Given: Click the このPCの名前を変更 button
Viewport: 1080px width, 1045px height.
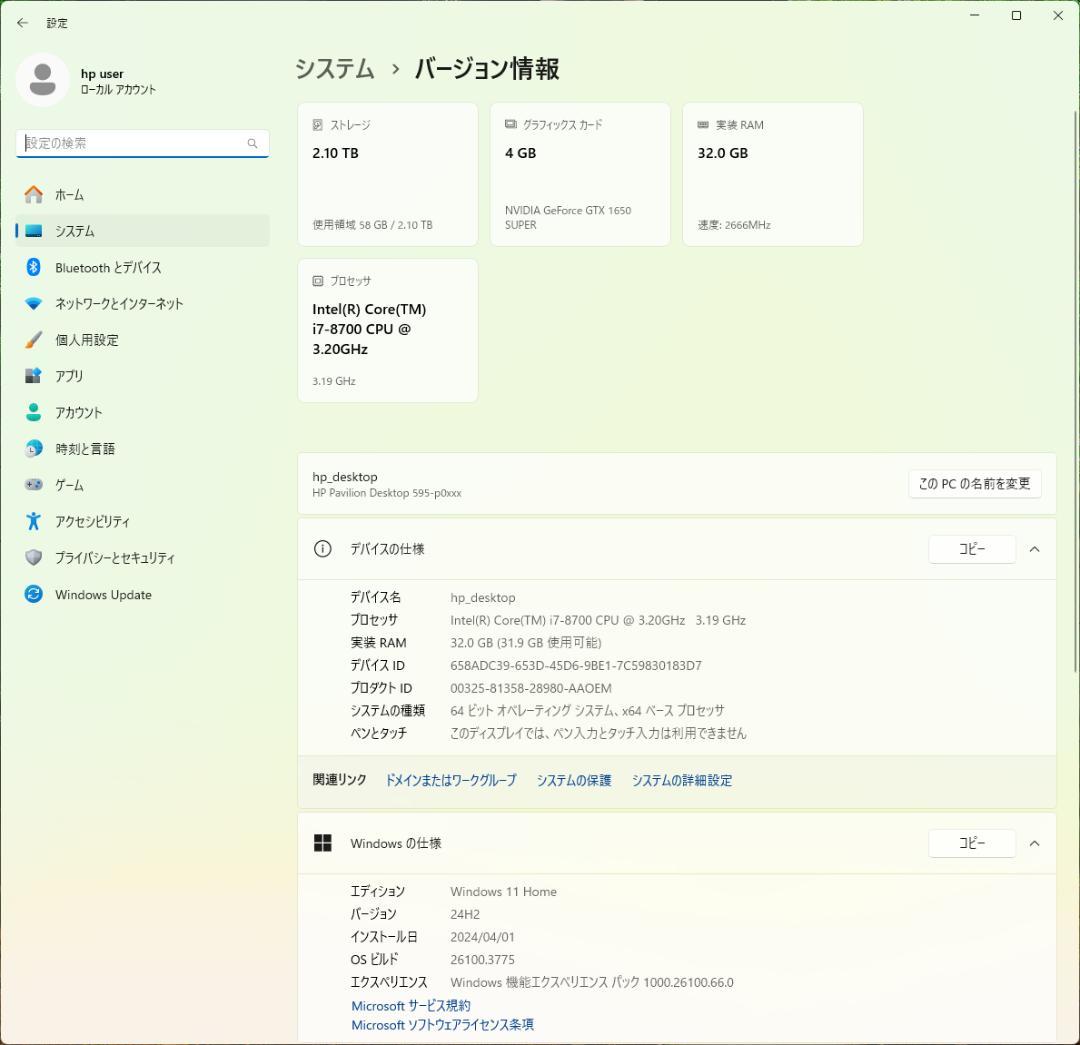Looking at the screenshot, I should click(974, 483).
